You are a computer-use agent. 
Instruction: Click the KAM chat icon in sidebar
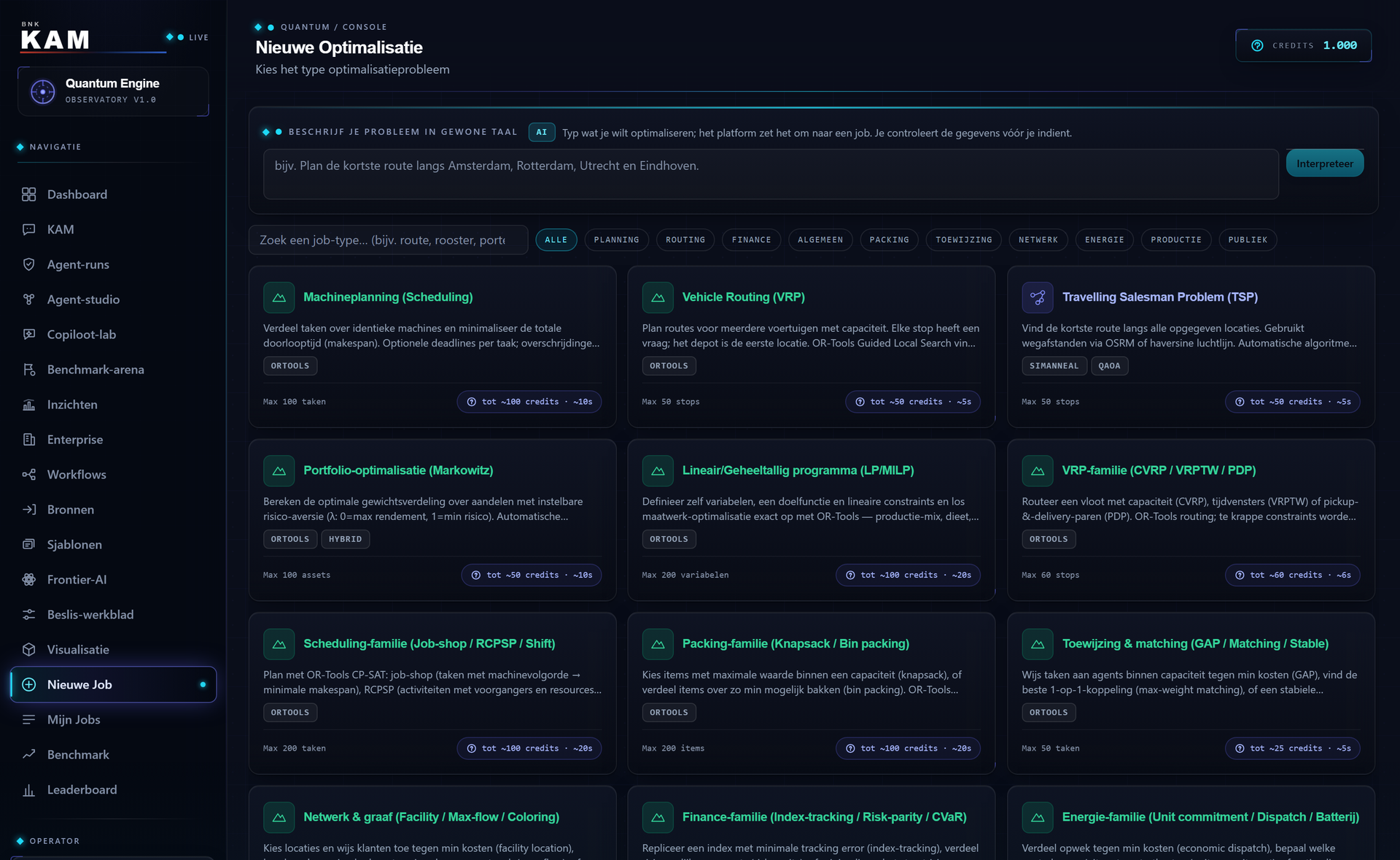tap(28, 229)
